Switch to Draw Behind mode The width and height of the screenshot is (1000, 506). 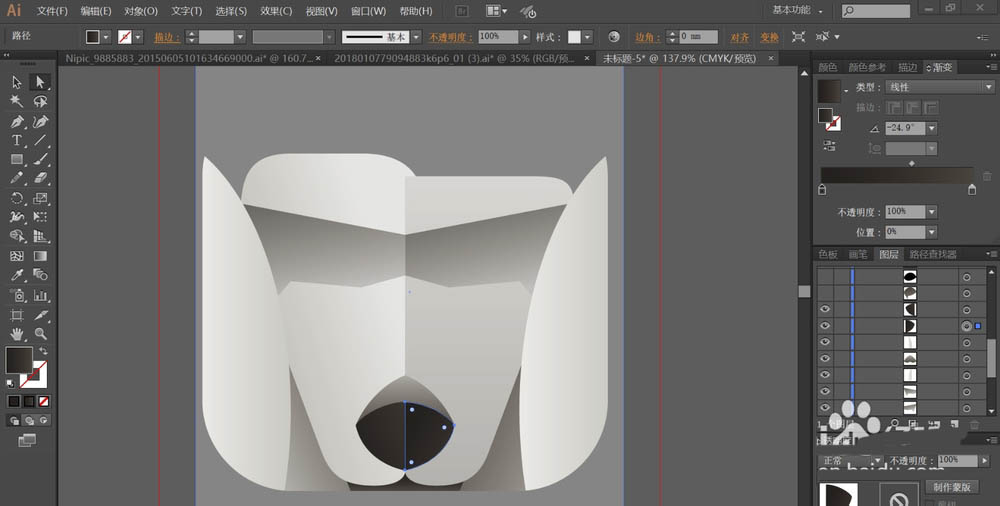[29, 420]
